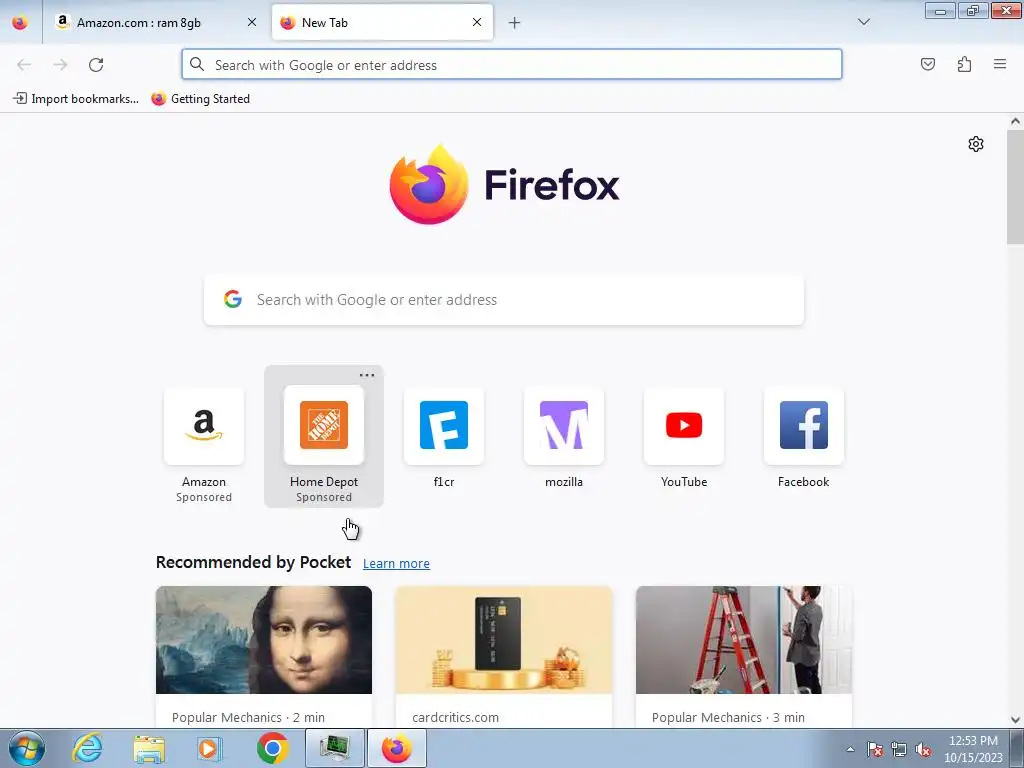Close the Amazon.com ram 8gb tab
This screenshot has width=1024, height=768.
pyautogui.click(x=251, y=22)
